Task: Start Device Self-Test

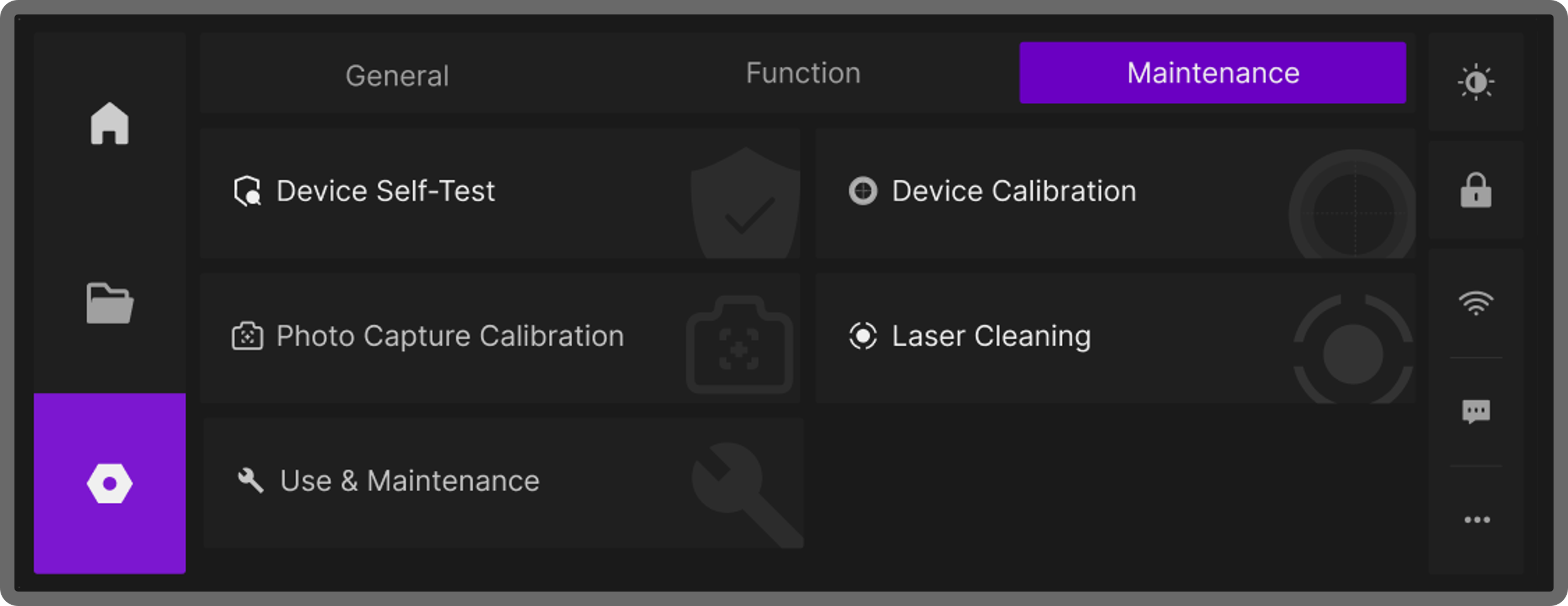Action: [x=386, y=191]
